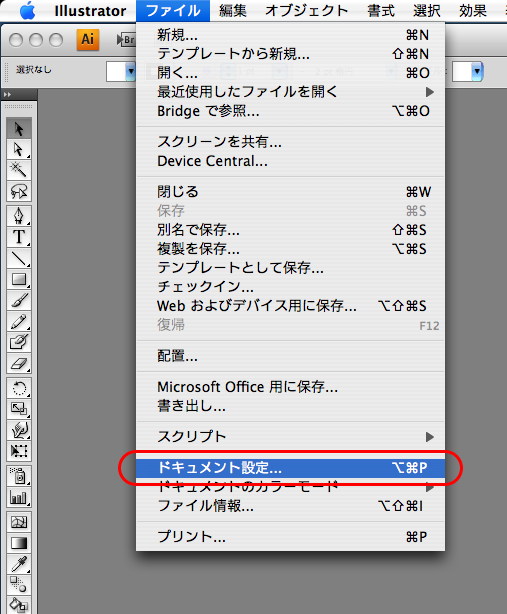The height and width of the screenshot is (614, 507).
Task: Choose Web およびデバイス用に保存...
Action: pyautogui.click(x=290, y=306)
